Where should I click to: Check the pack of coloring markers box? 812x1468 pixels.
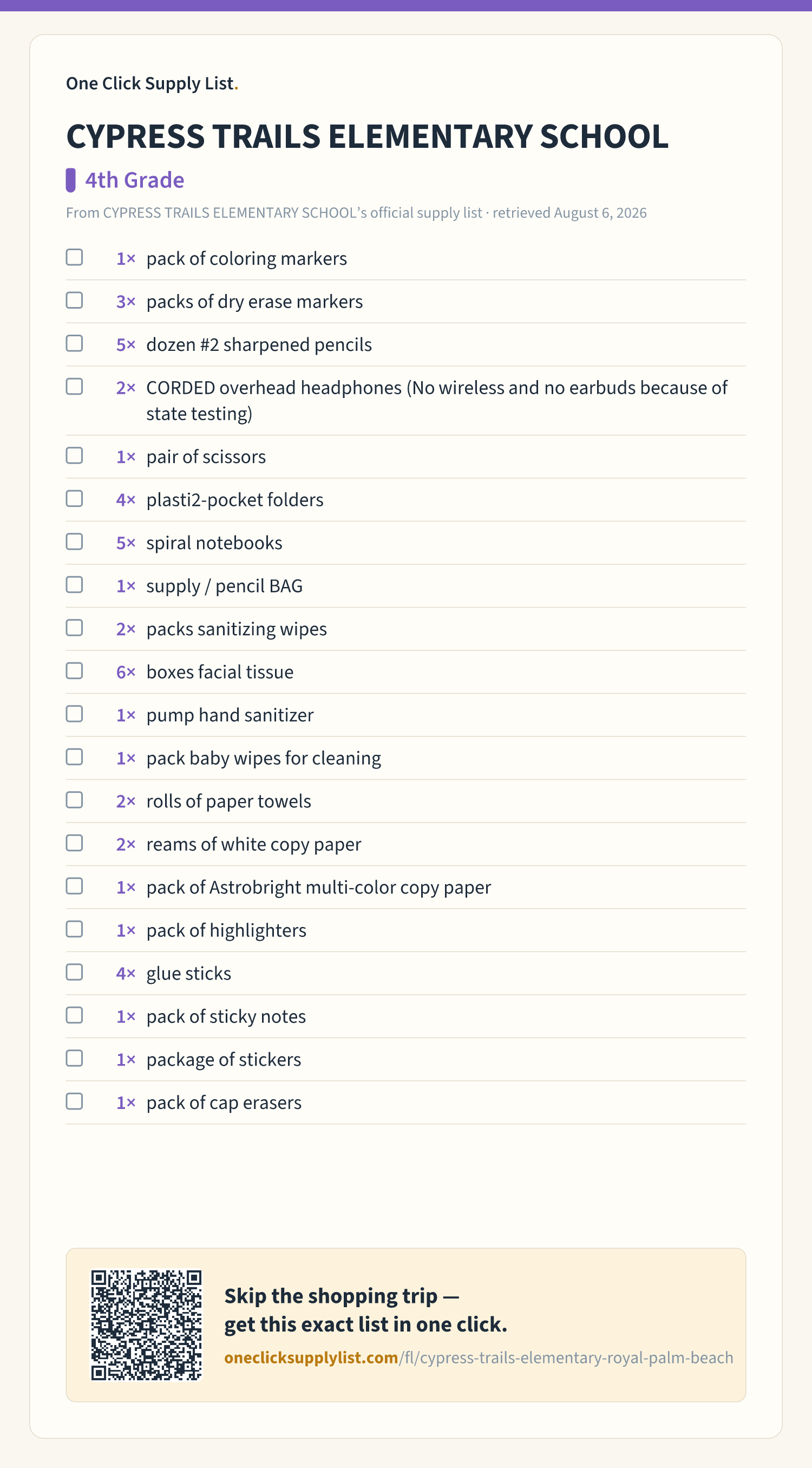74,258
